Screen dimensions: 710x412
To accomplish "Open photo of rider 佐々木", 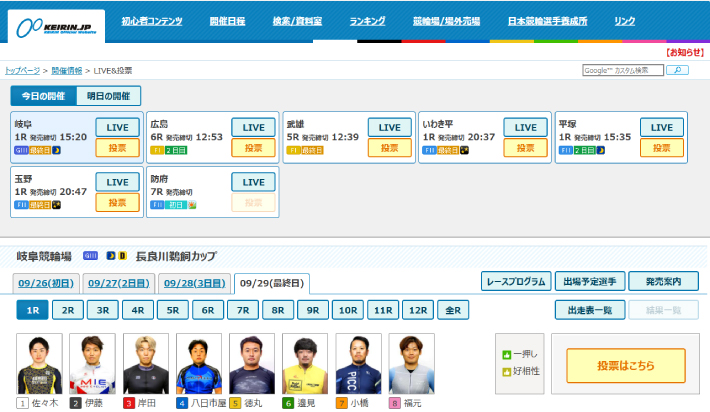I will [x=39, y=364].
